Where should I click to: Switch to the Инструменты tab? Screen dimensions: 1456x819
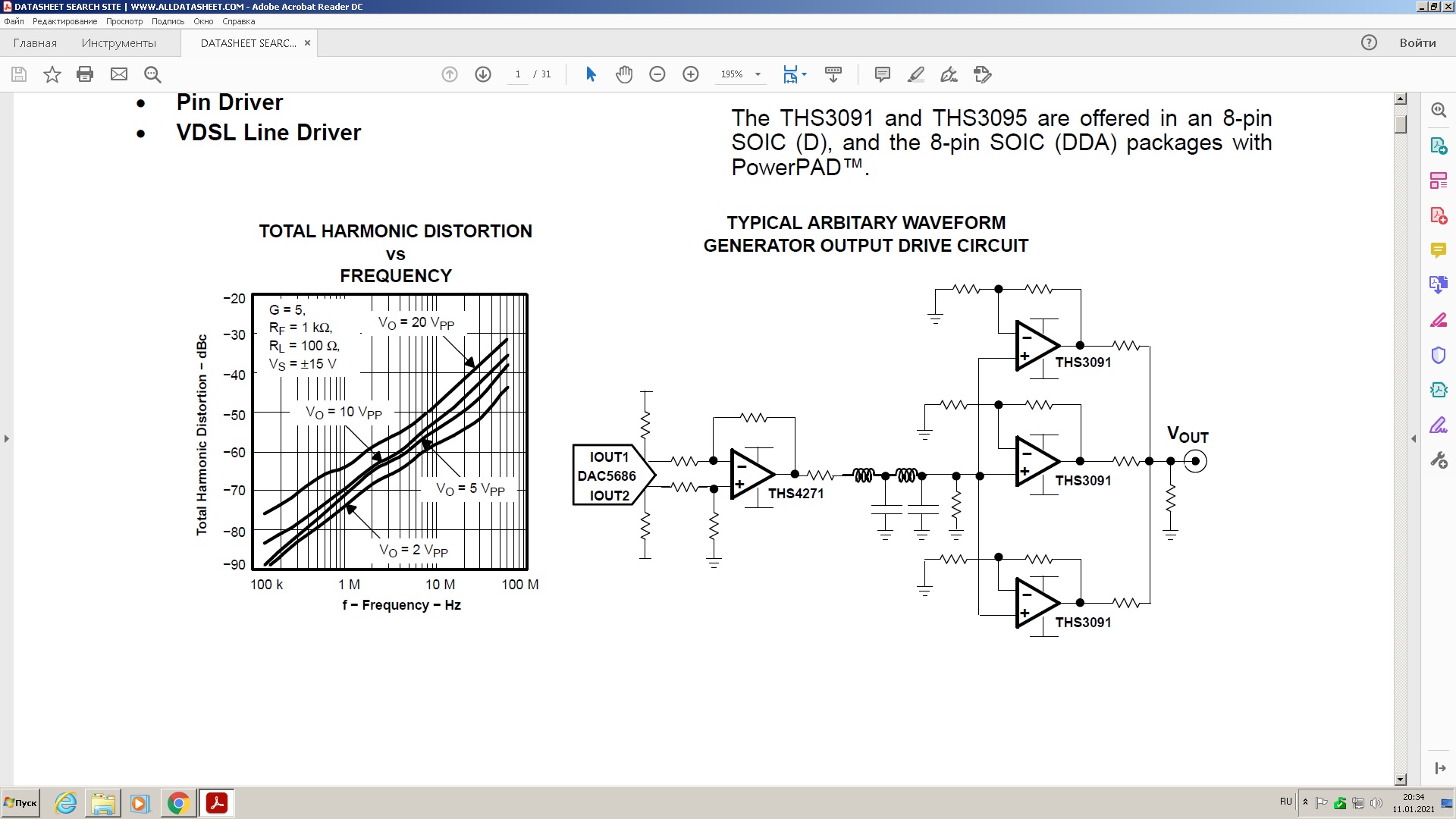[119, 43]
